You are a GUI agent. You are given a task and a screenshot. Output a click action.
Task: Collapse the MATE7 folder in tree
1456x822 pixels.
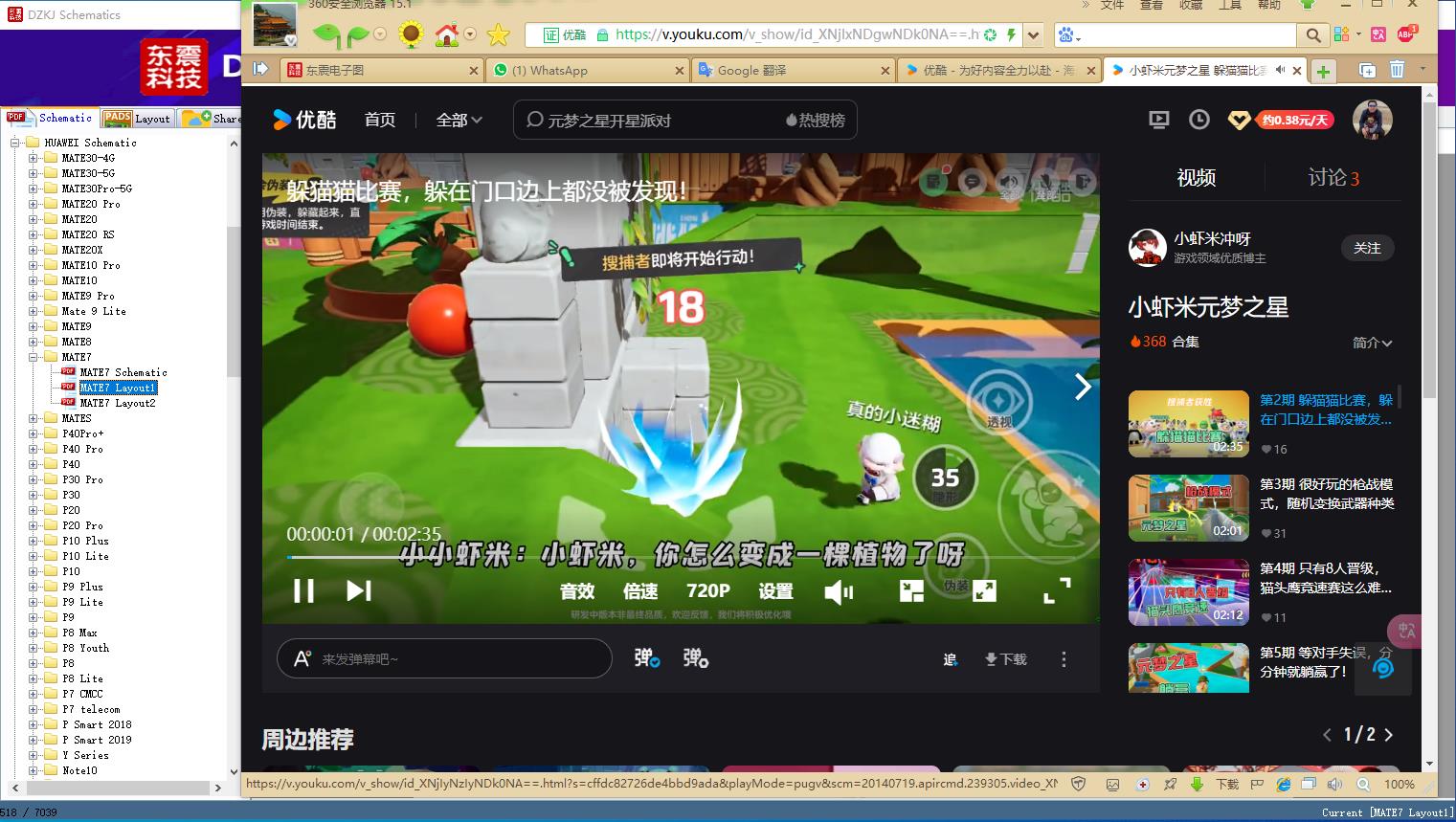pos(34,357)
